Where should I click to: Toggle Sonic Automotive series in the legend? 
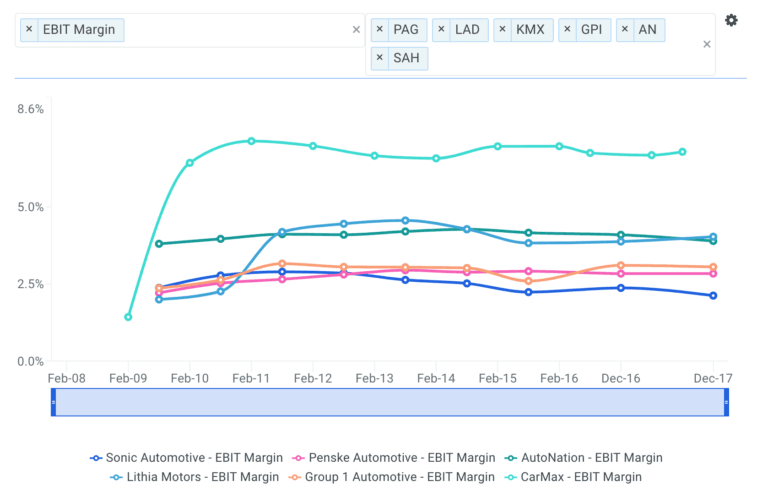click(x=186, y=457)
